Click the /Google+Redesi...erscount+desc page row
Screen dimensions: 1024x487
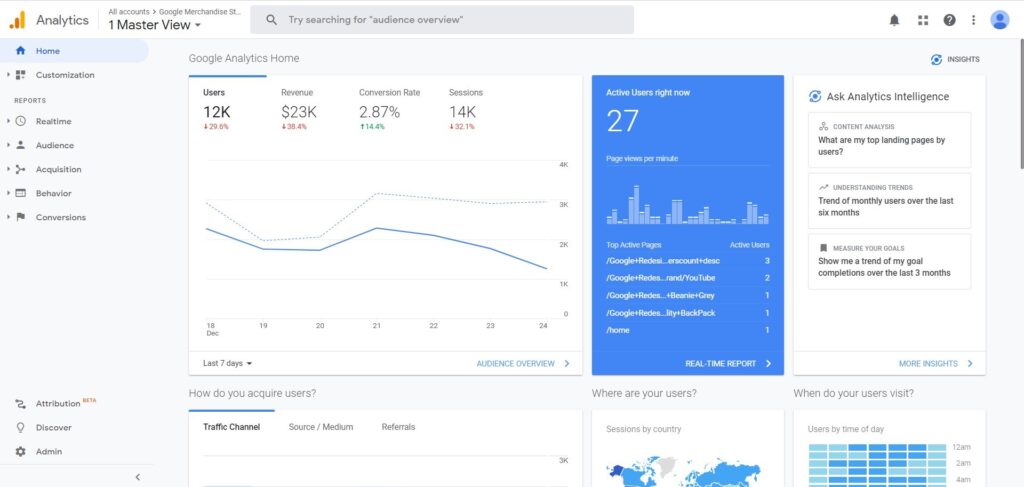pyautogui.click(x=688, y=260)
